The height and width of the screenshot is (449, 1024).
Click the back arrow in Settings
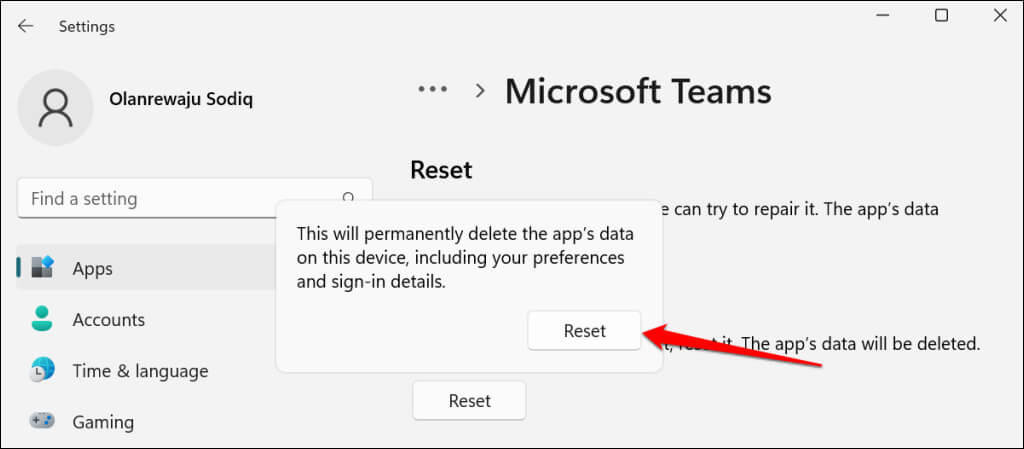click(x=25, y=26)
